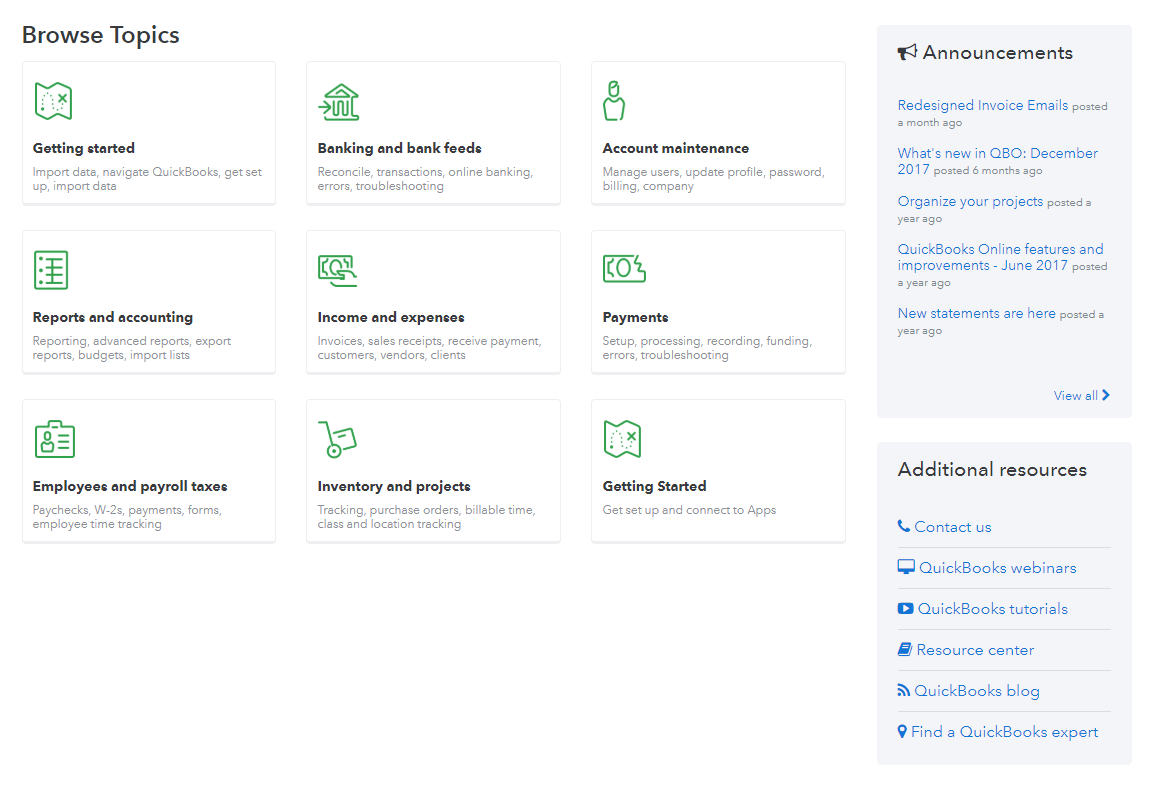Viewport: 1153px width, 786px height.
Task: Click 'Reconcile, transactions, online banking' description
Action: tap(425, 179)
